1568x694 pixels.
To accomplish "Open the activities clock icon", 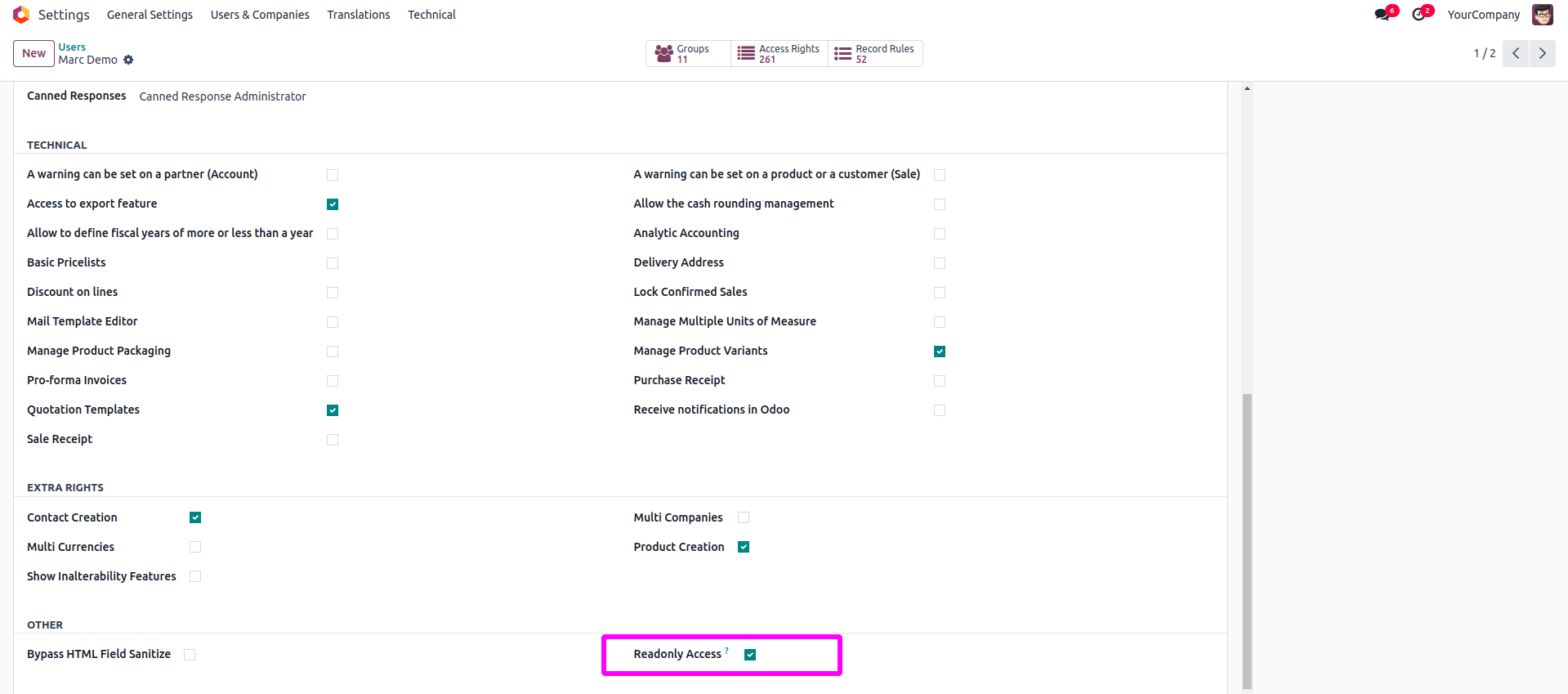I will click(x=1418, y=15).
